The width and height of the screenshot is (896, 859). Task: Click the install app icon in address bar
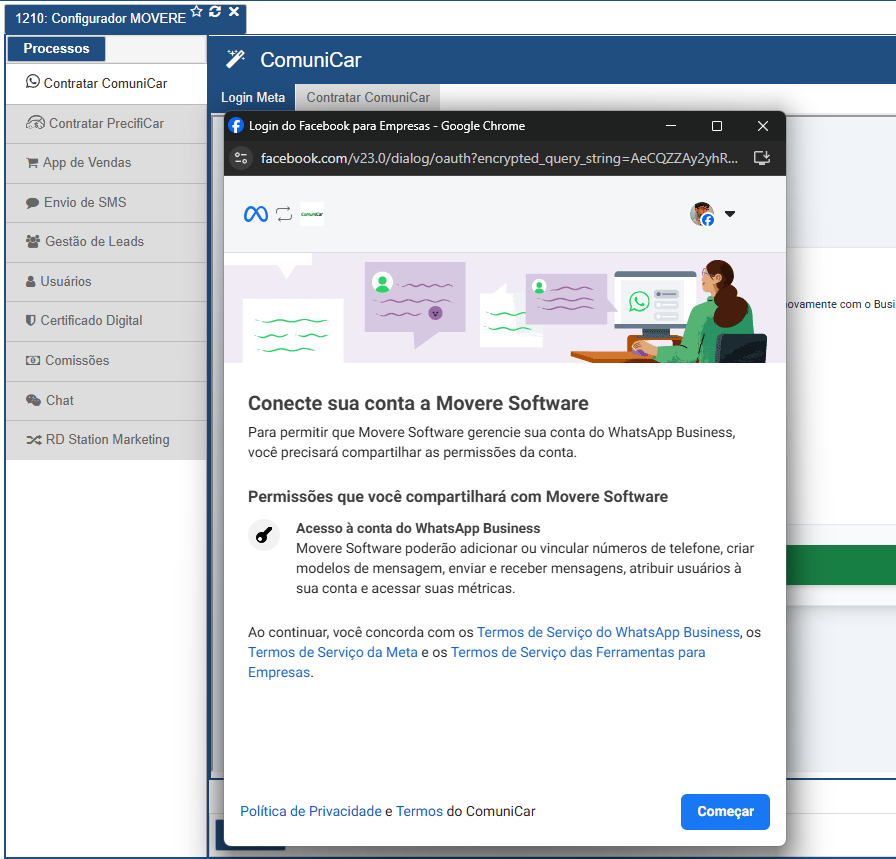pyautogui.click(x=762, y=158)
